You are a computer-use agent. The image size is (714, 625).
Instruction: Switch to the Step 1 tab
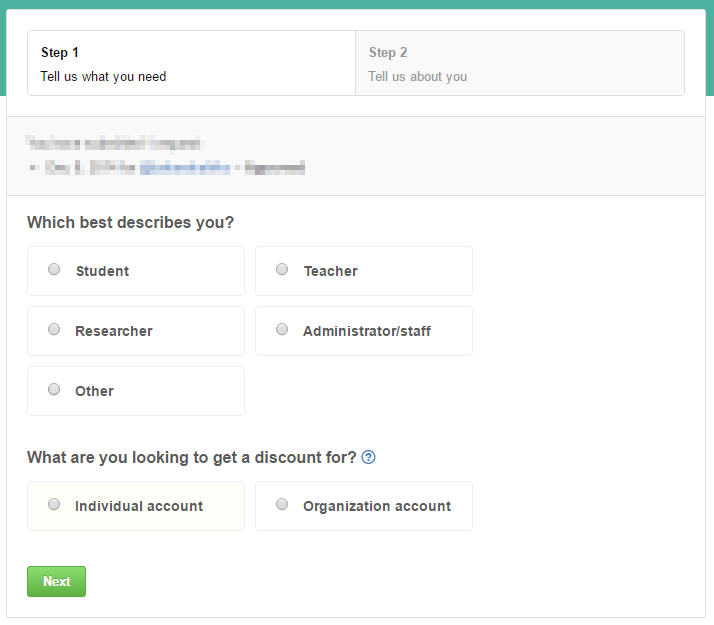(x=191, y=63)
